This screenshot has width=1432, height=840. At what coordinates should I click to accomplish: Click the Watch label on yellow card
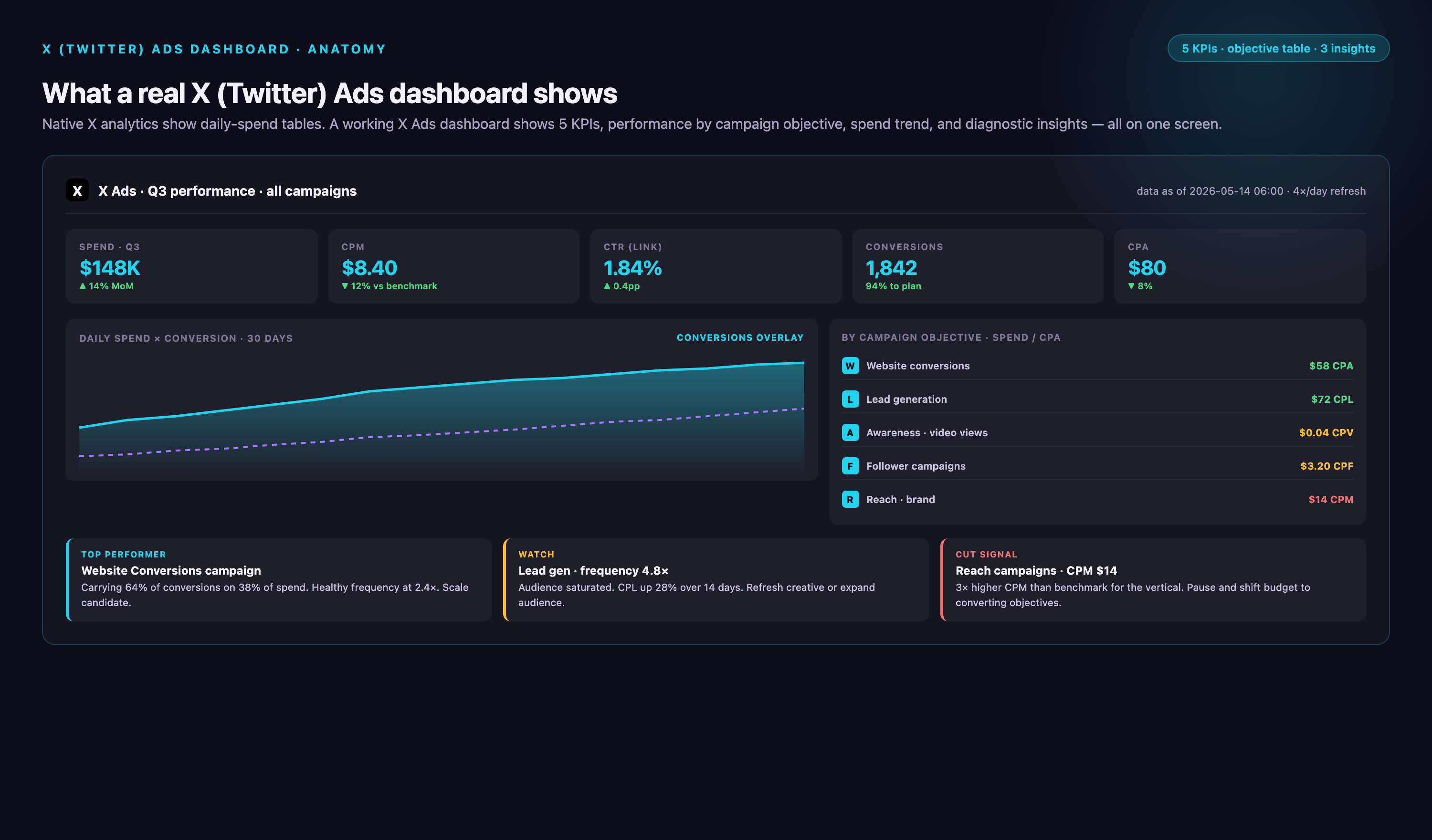pyautogui.click(x=536, y=554)
